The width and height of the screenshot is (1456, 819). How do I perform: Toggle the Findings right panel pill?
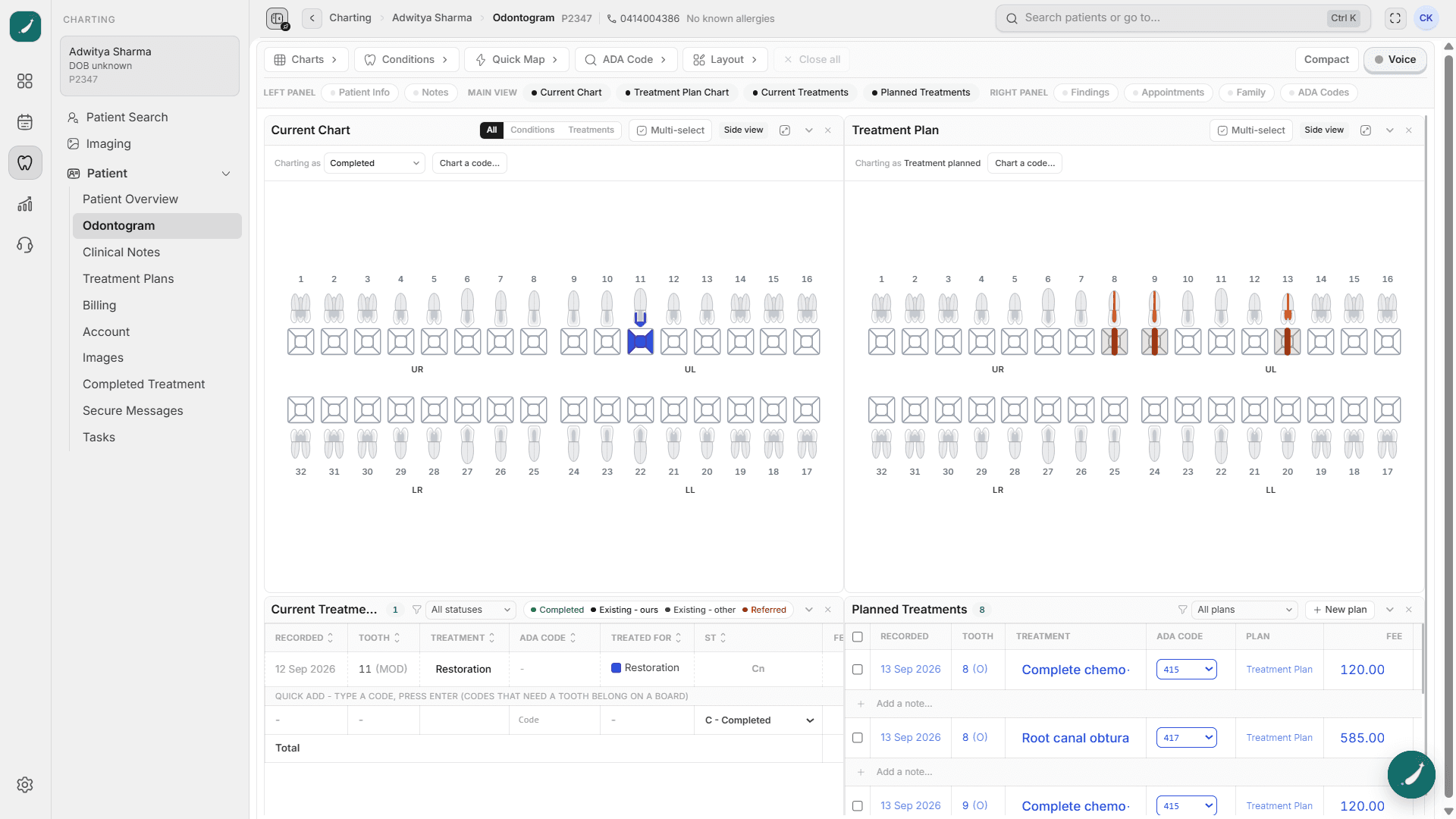click(x=1086, y=93)
